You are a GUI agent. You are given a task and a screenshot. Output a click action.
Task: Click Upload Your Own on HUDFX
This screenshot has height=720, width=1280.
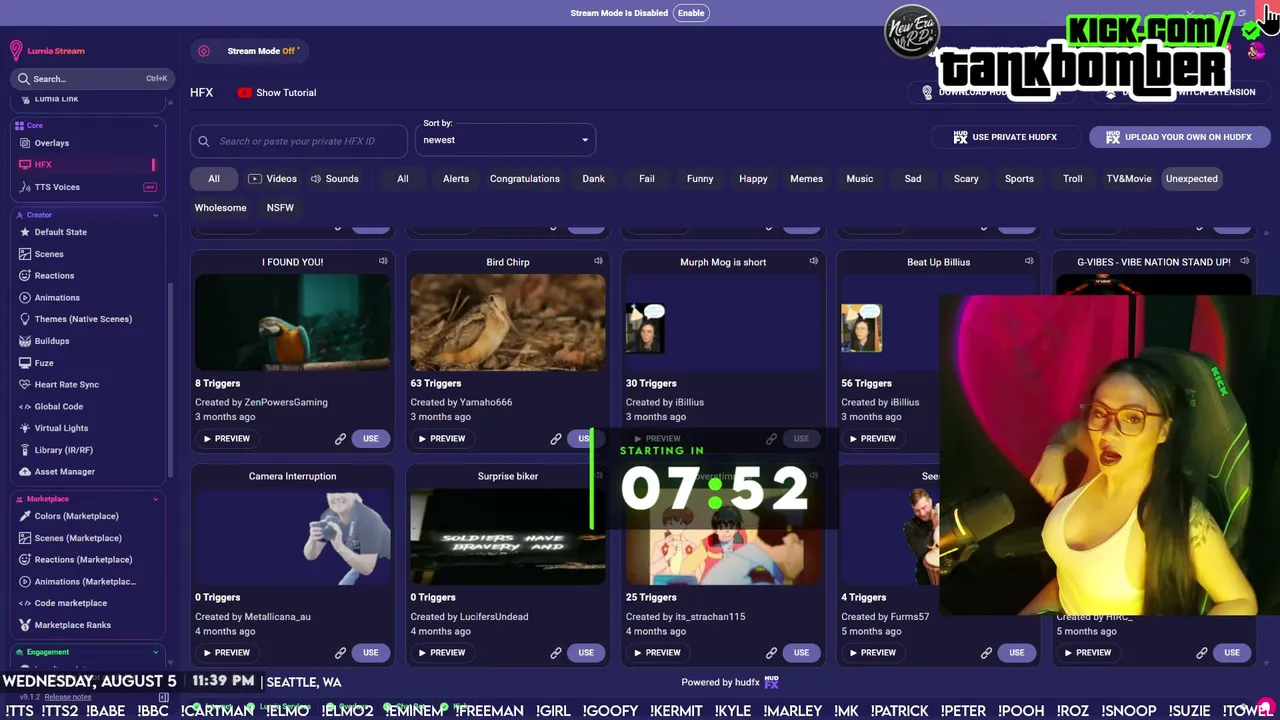tap(1180, 137)
